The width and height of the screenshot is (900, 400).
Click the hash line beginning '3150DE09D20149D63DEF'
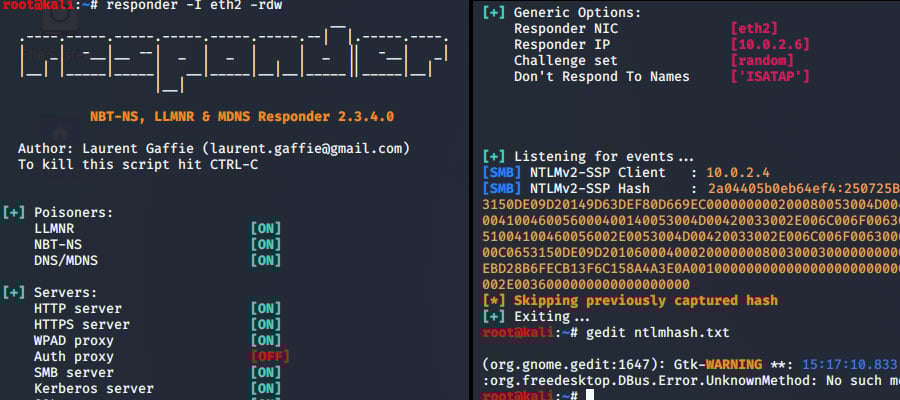point(691,205)
